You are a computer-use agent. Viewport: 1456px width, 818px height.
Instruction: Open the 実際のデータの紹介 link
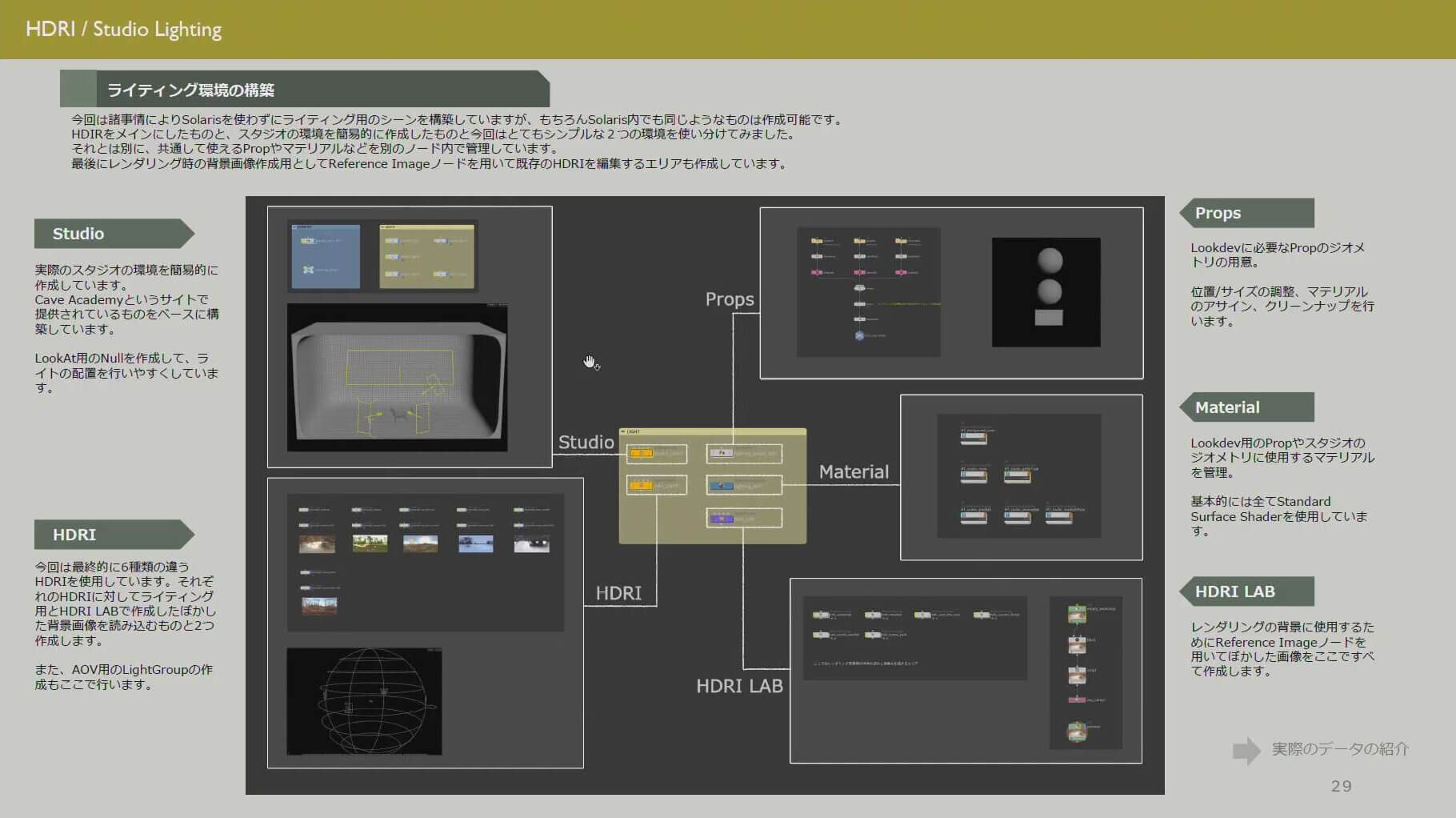1340,749
